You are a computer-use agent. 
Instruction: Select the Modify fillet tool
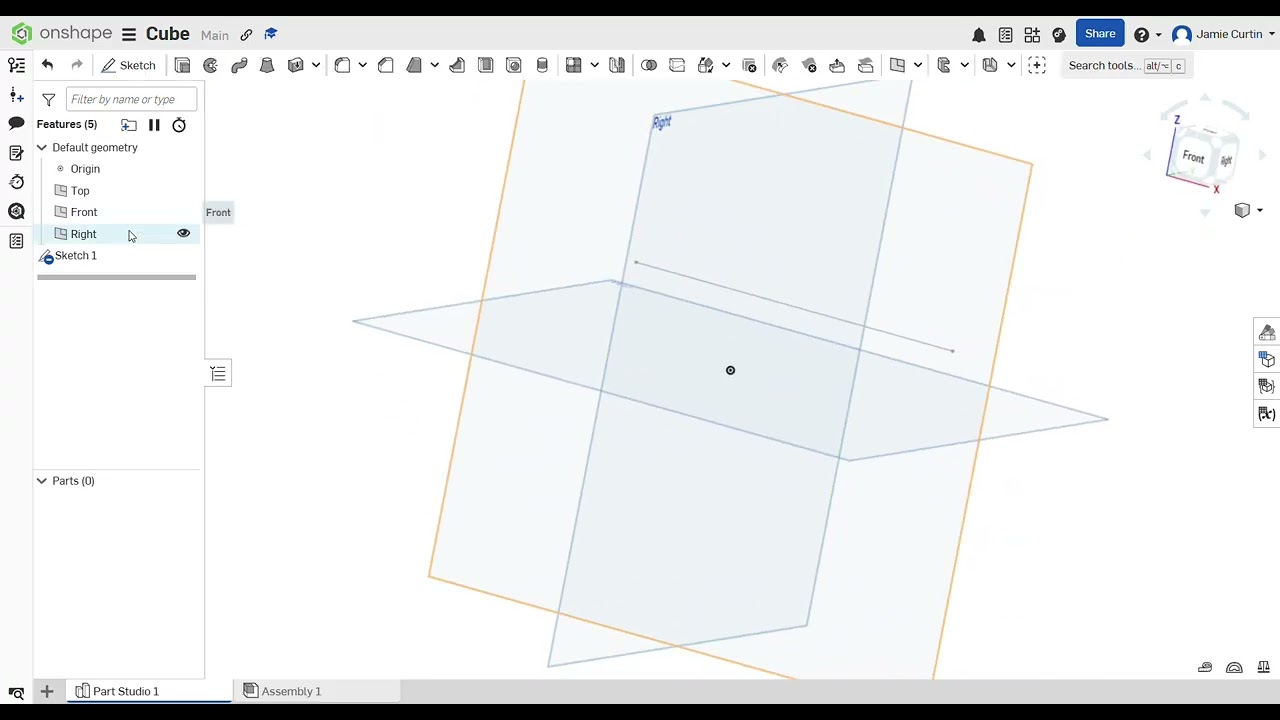pos(781,65)
